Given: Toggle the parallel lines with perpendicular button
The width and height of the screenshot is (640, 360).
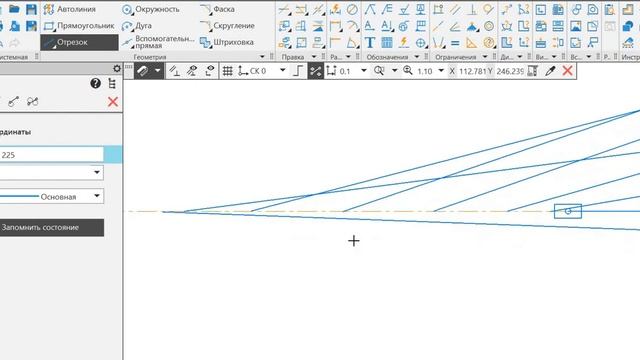Looking at the screenshot, I should pyautogui.click(x=175, y=71).
